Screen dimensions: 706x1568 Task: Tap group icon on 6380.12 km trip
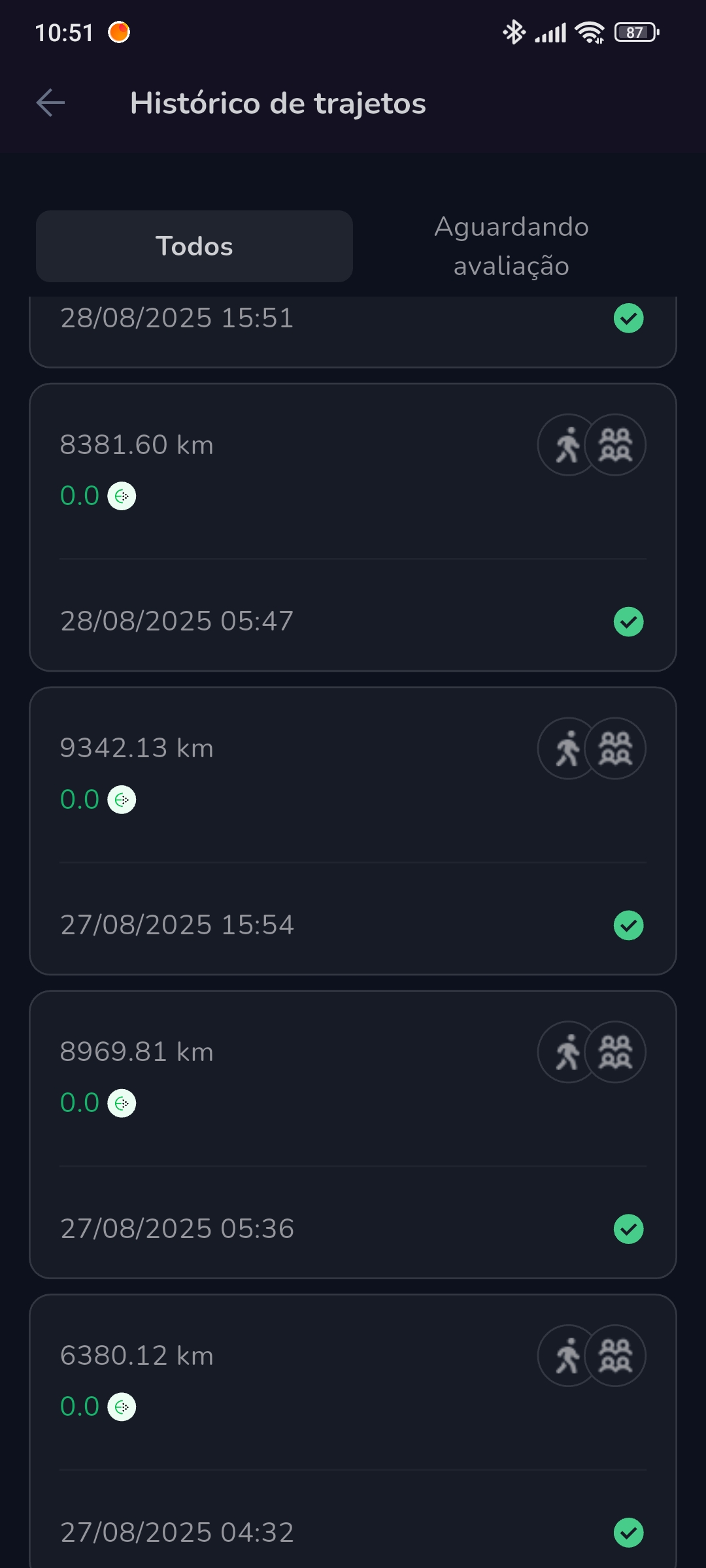(x=616, y=1356)
